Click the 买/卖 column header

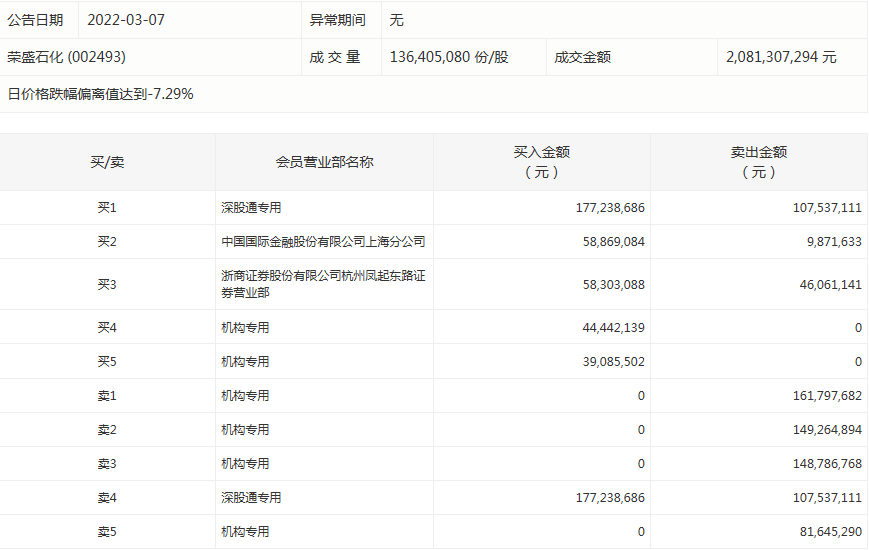tap(107, 162)
